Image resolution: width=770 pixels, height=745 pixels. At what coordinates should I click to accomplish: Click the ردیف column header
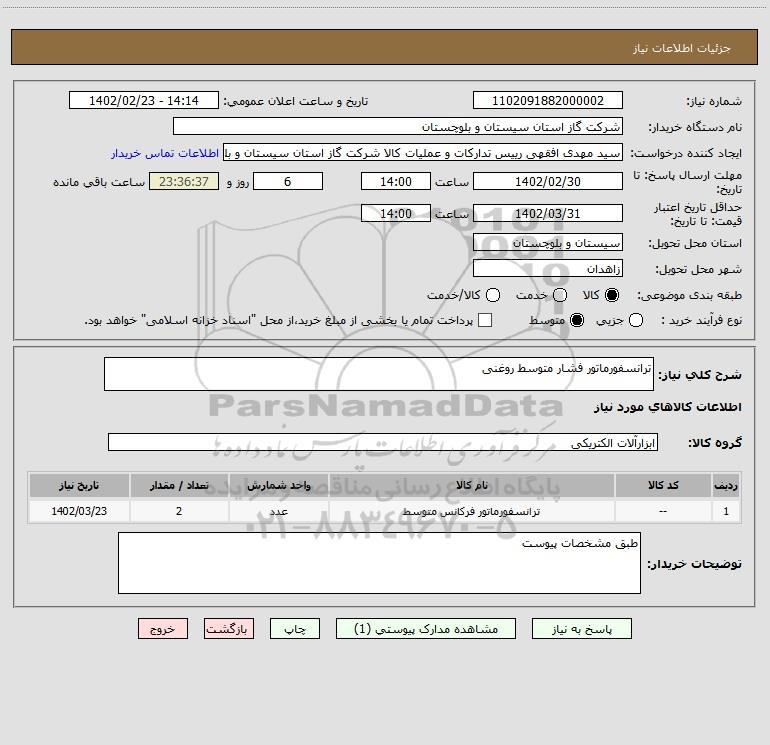726,485
